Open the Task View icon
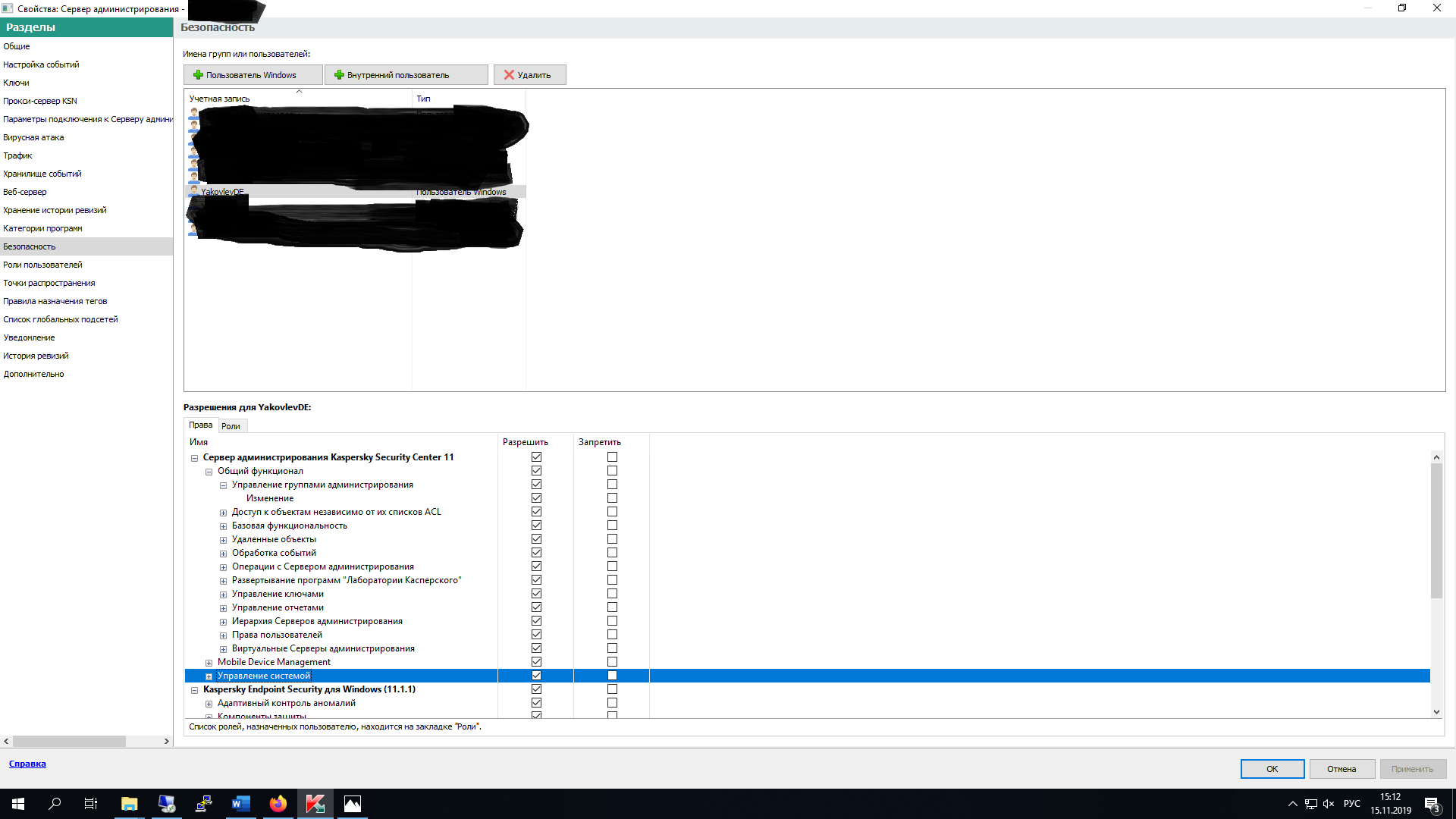 tap(91, 804)
